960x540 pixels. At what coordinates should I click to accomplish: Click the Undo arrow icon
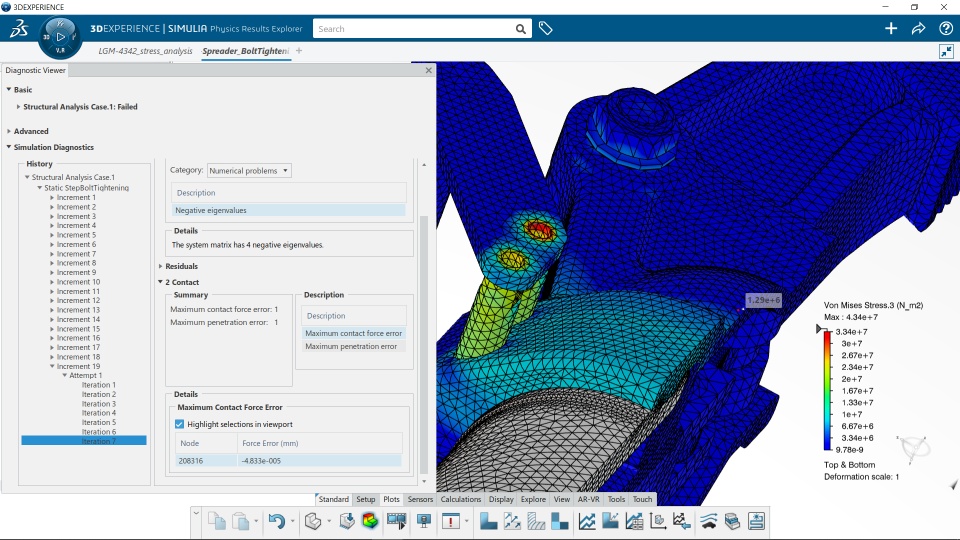(277, 521)
